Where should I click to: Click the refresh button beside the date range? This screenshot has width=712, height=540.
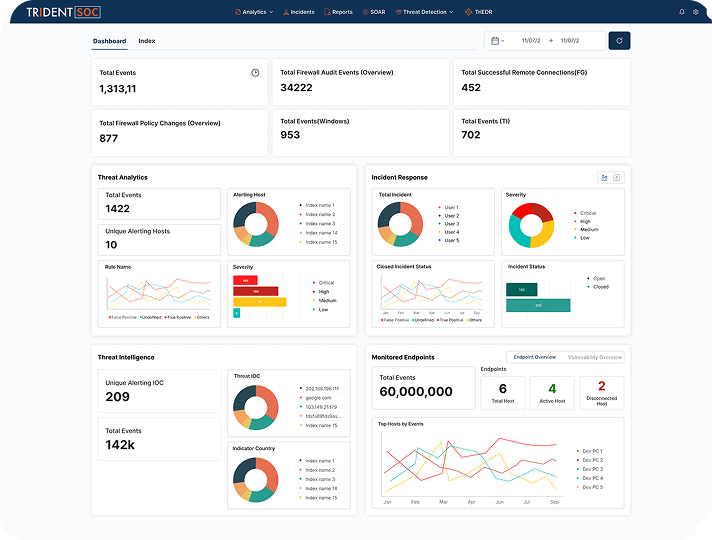click(619, 41)
